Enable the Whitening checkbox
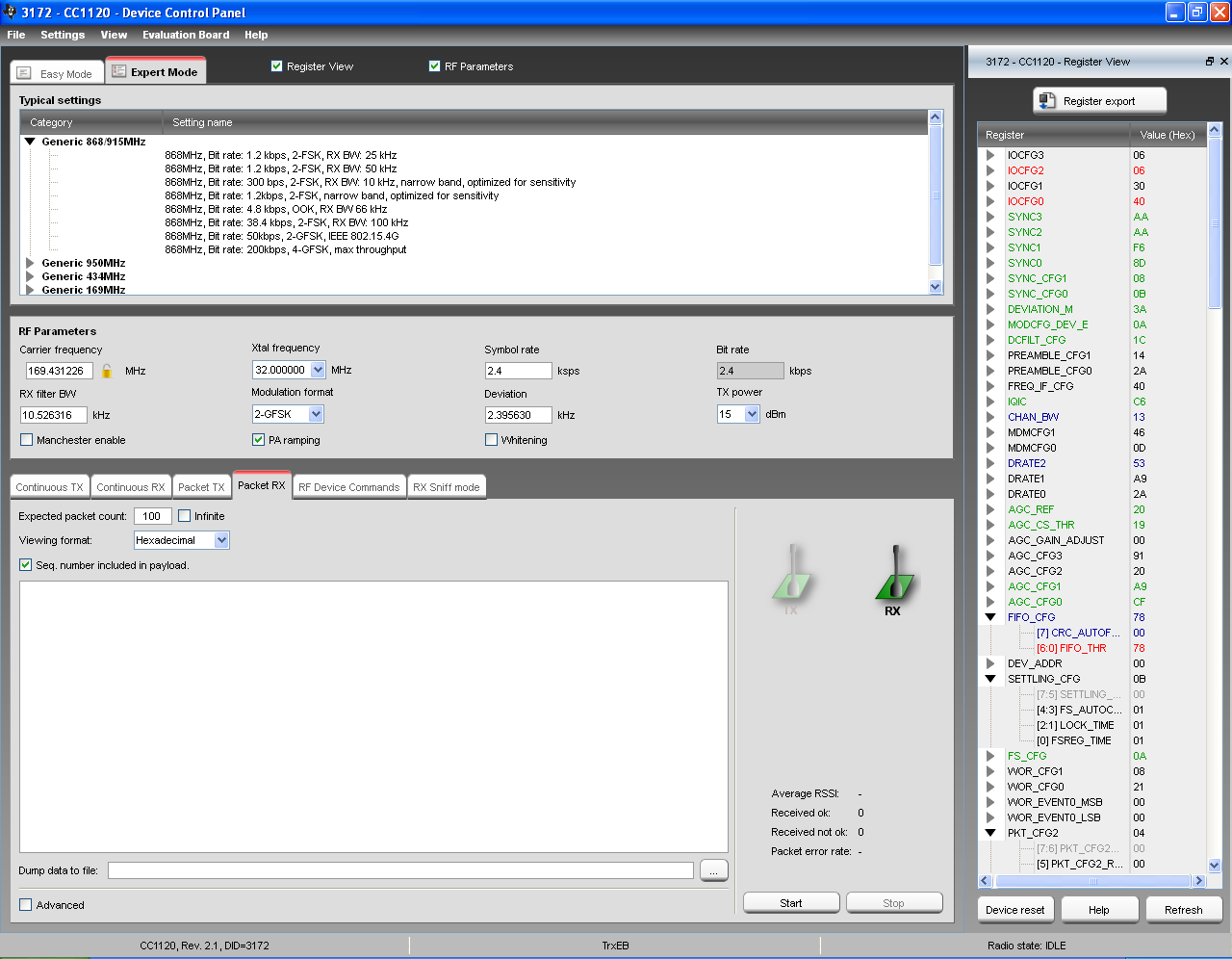1232x959 pixels. click(x=492, y=440)
